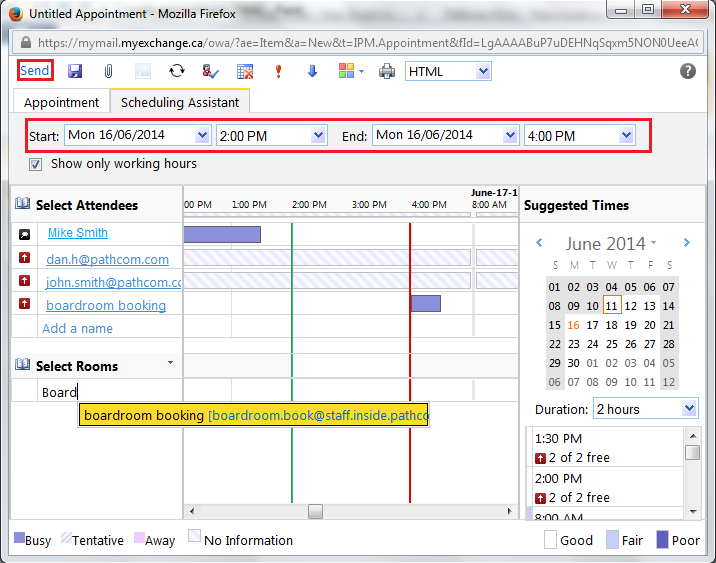Click Mike Smith's busy block in schedule

tap(222, 234)
